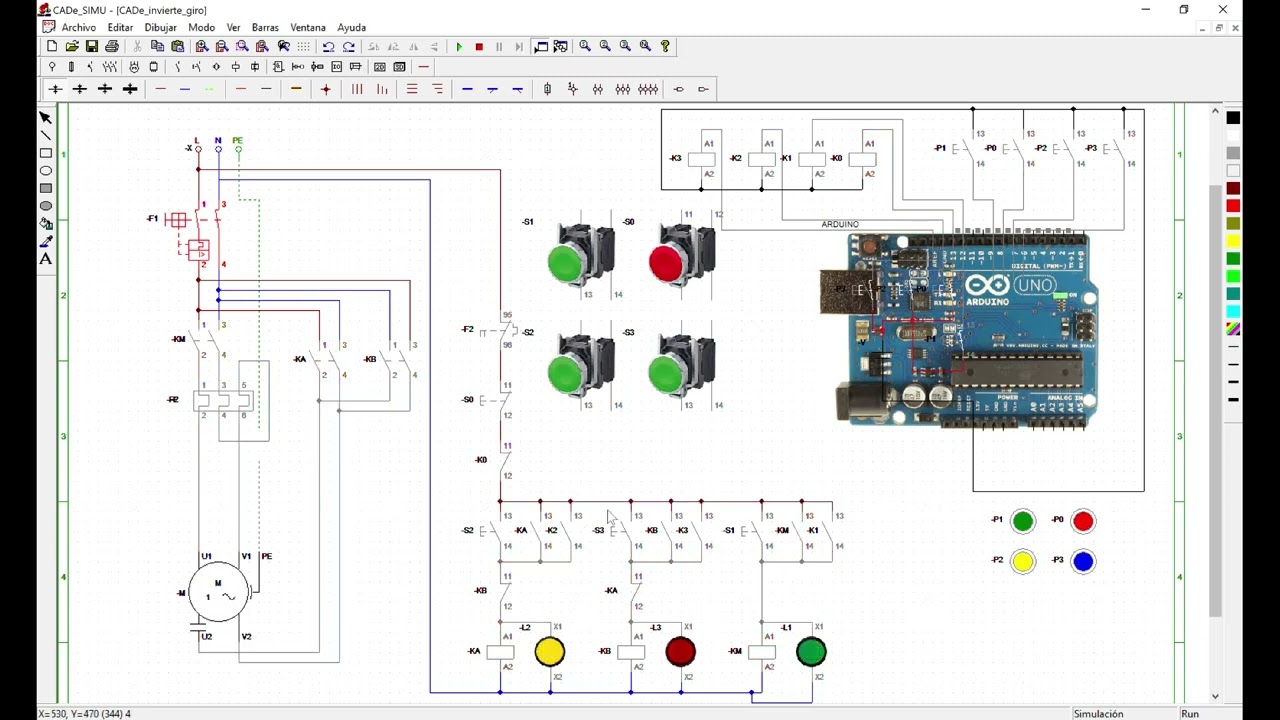1280x720 pixels.
Task: Choose the multicolor custom palette swatch
Action: tap(1233, 329)
